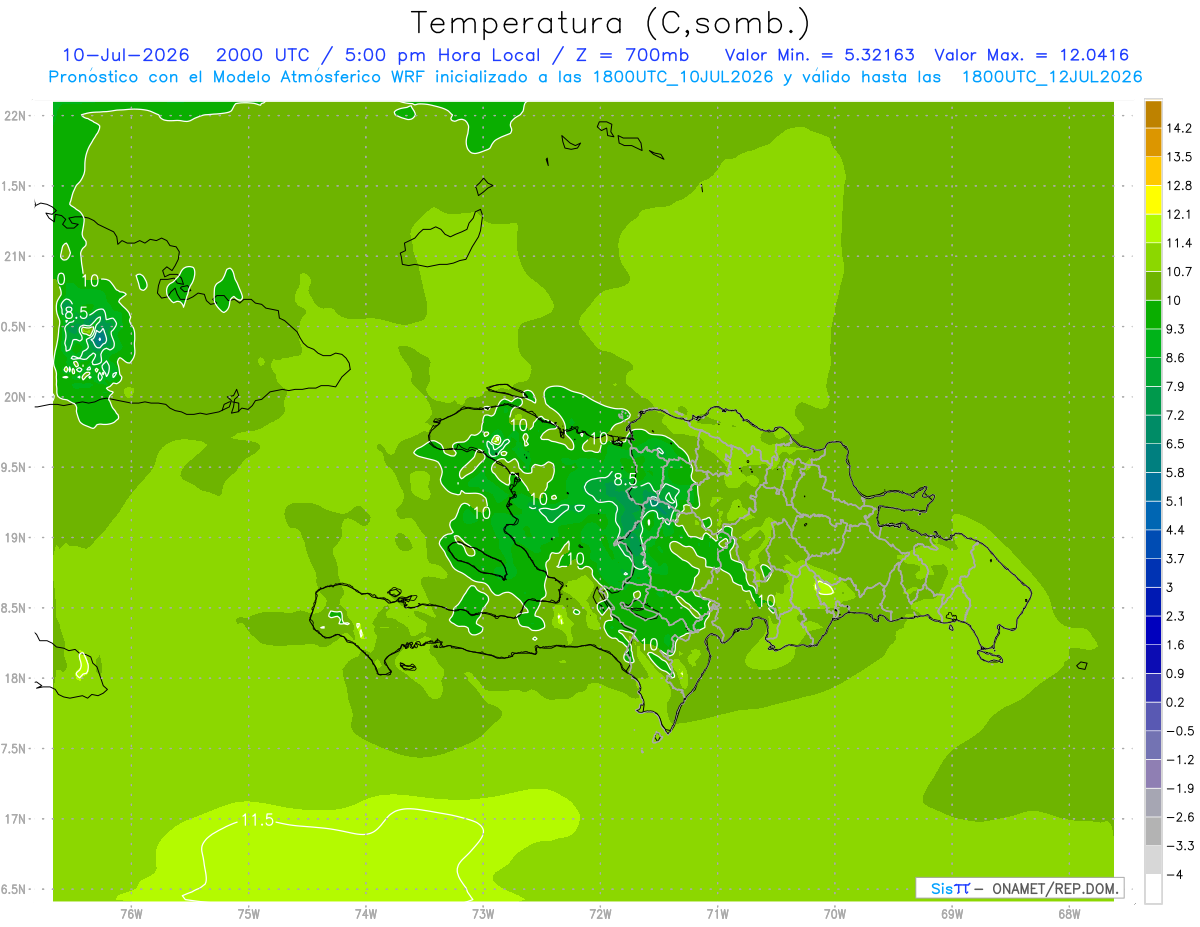Click colorbar label "14.2"

click(x=1181, y=128)
